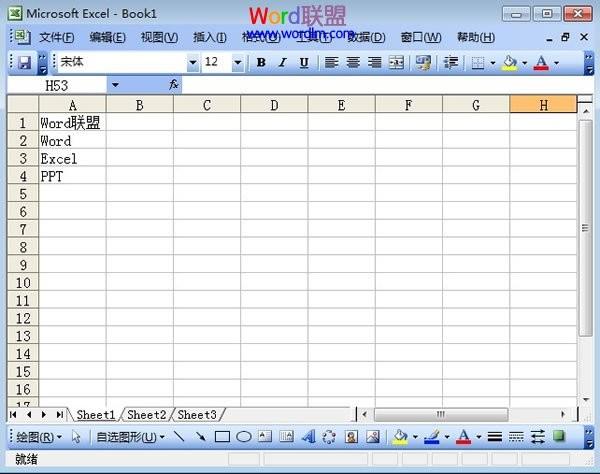The width and height of the screenshot is (600, 474).
Task: Open font color dropdown in formatting toolbar
Action: click(556, 62)
